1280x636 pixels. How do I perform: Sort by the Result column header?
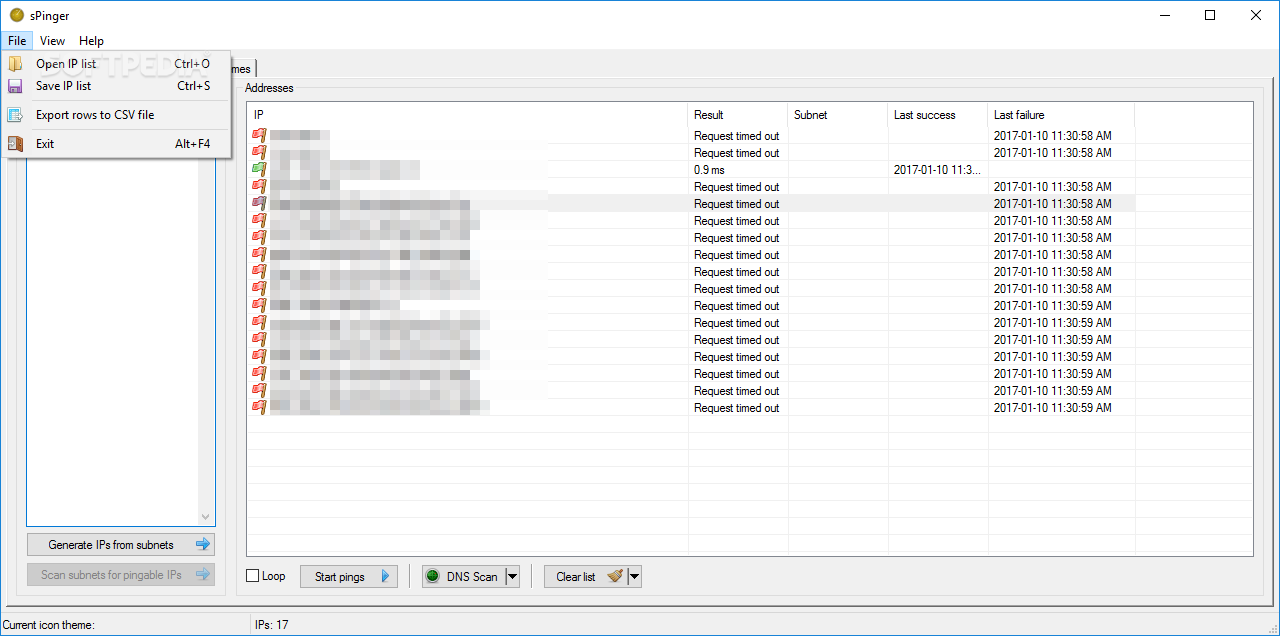tap(738, 115)
